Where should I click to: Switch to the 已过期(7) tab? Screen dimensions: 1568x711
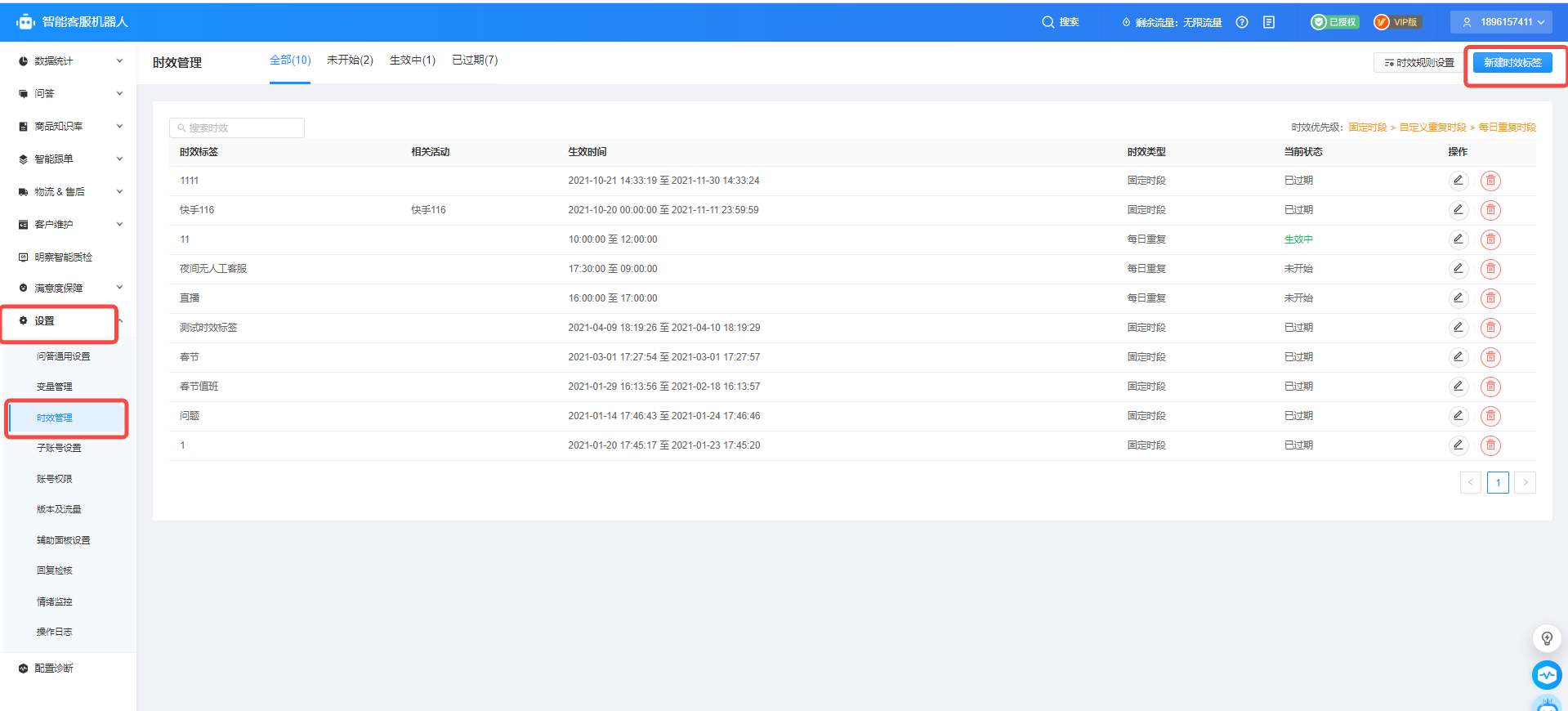(x=475, y=60)
